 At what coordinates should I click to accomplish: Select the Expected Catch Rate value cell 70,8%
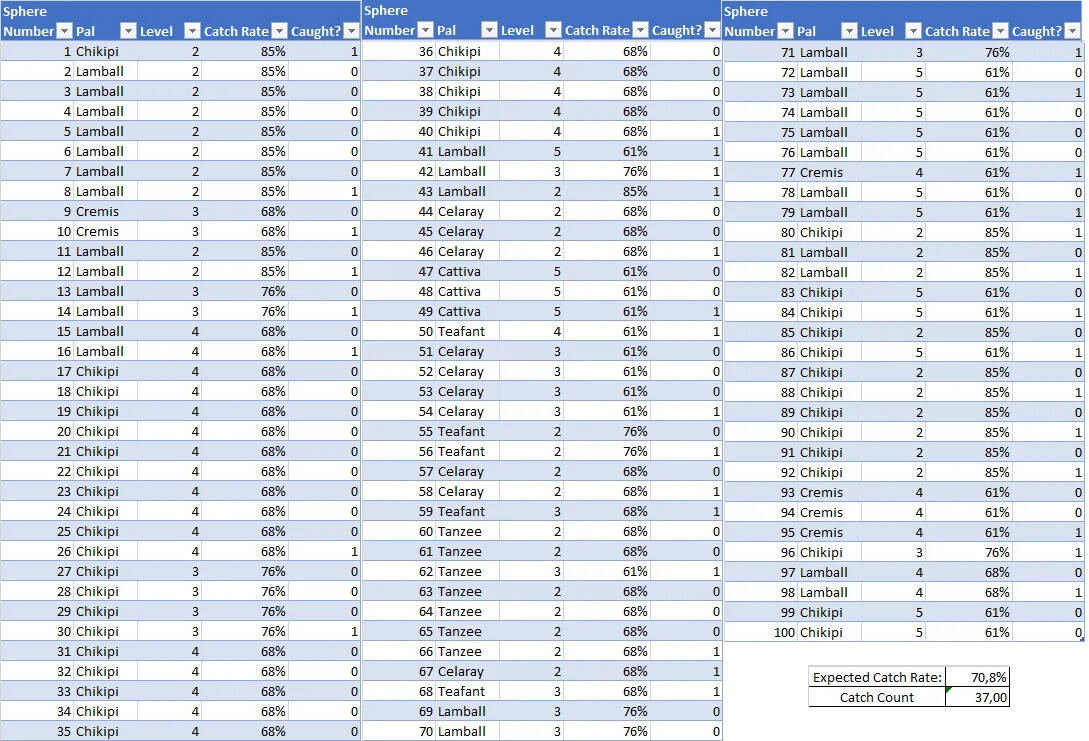(x=977, y=677)
